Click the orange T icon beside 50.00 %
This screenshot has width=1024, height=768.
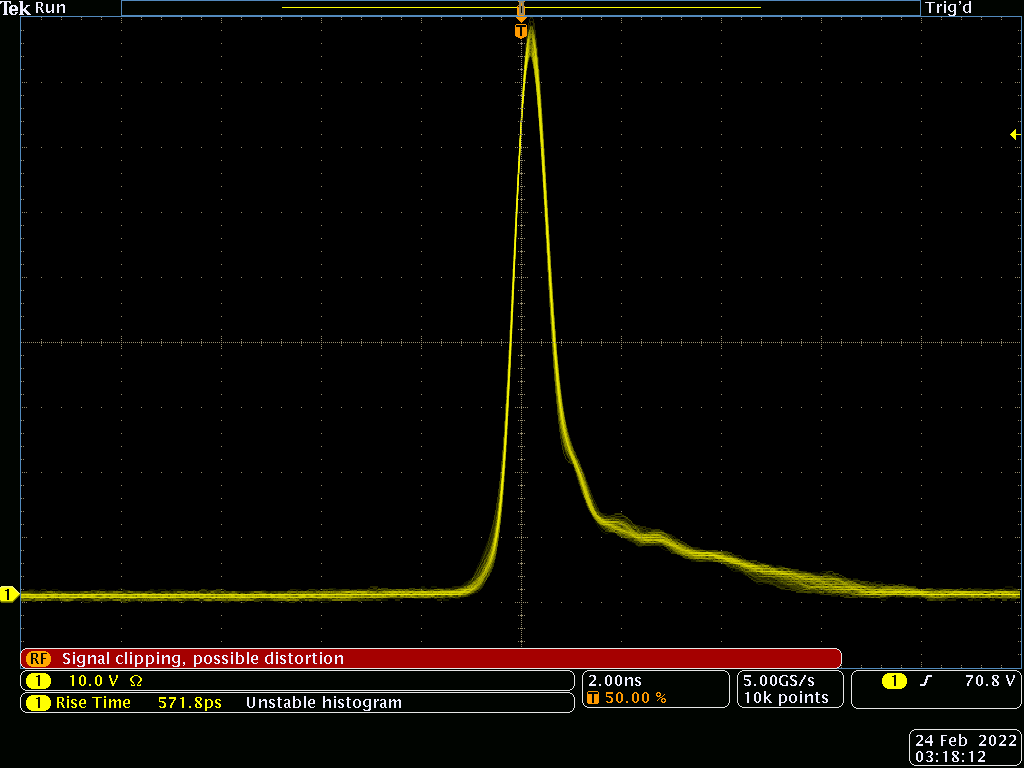[x=594, y=698]
